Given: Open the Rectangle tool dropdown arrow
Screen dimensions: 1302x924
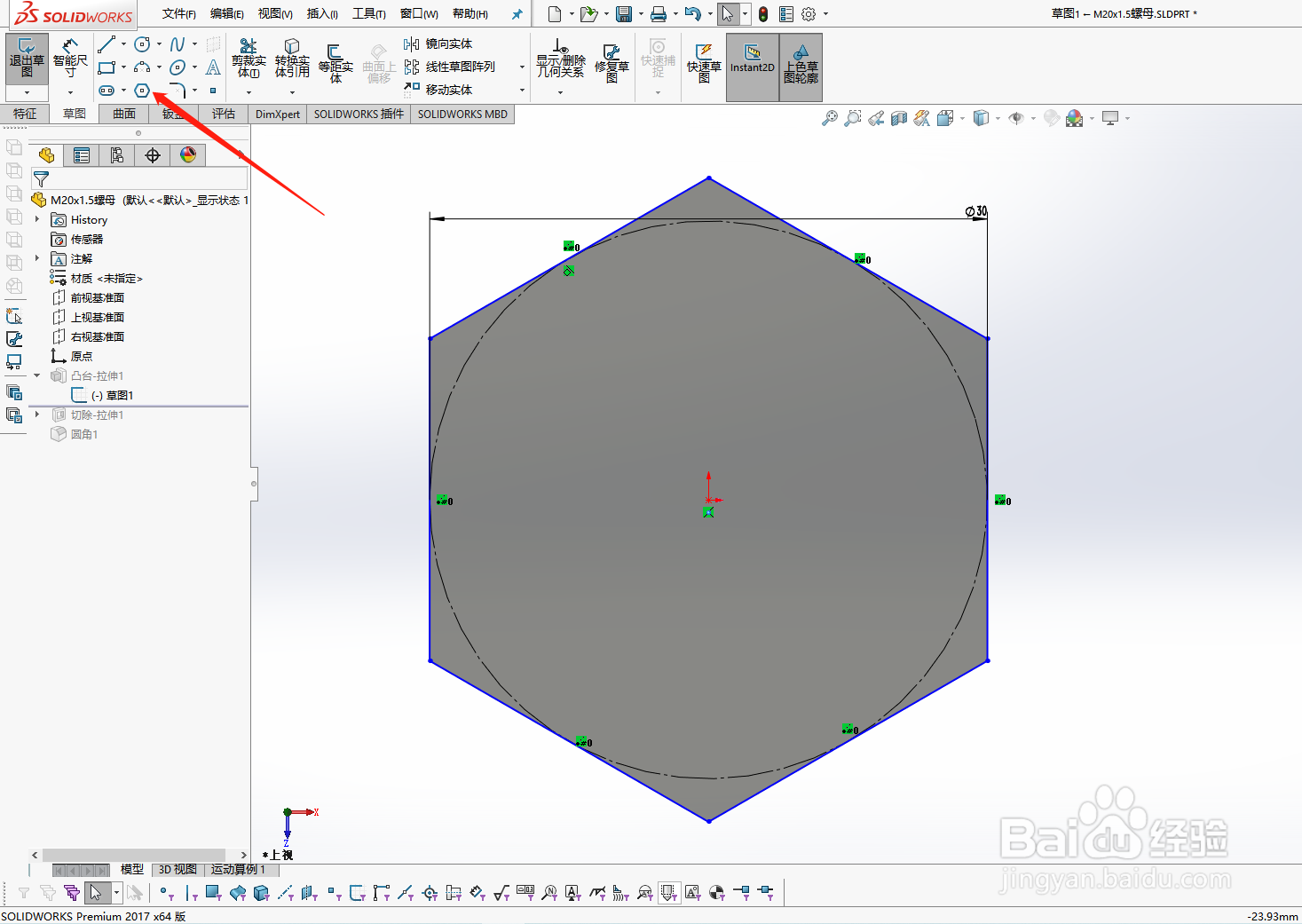Looking at the screenshot, I should pos(123,67).
